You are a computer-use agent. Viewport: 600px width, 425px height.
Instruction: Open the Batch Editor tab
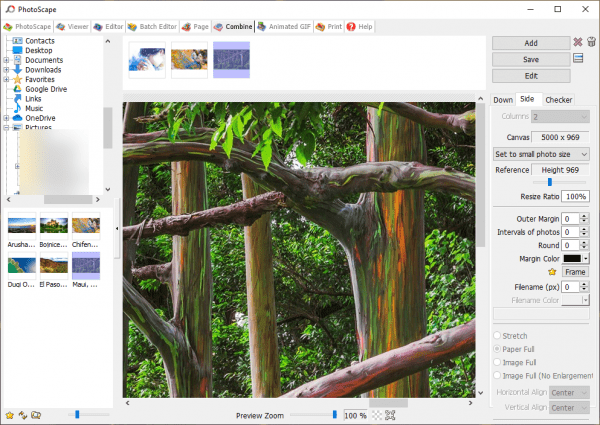point(152,26)
